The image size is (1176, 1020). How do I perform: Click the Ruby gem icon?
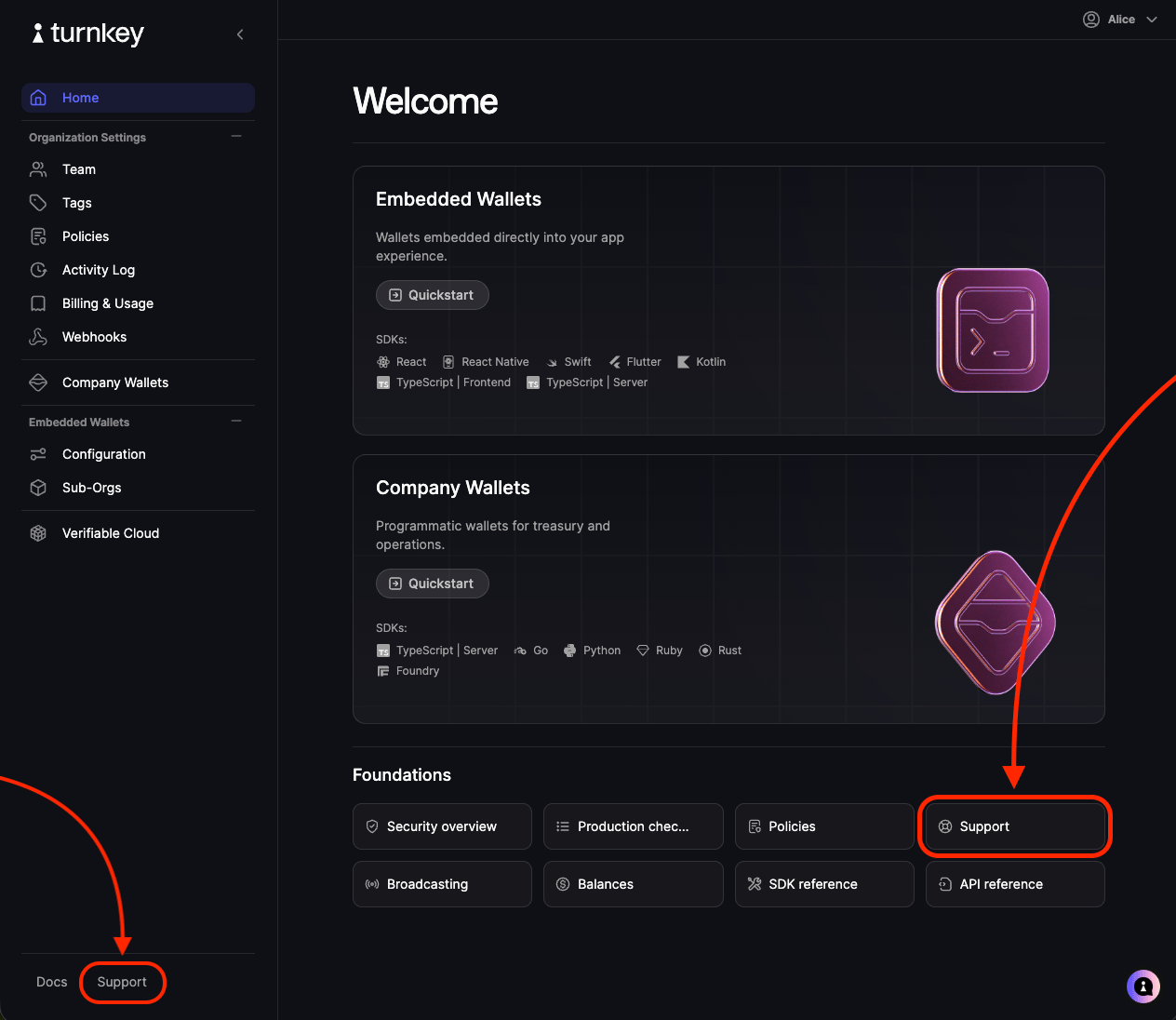[x=643, y=651]
